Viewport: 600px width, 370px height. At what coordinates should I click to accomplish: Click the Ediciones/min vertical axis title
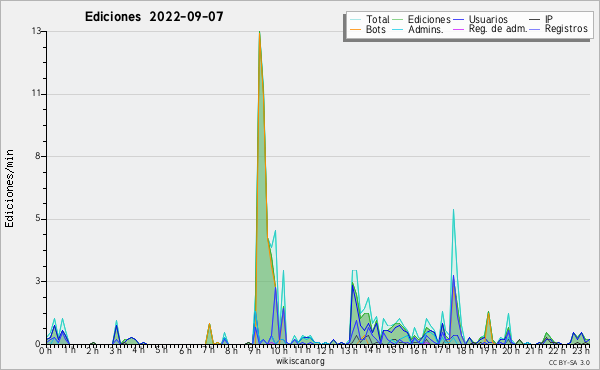tap(9, 188)
